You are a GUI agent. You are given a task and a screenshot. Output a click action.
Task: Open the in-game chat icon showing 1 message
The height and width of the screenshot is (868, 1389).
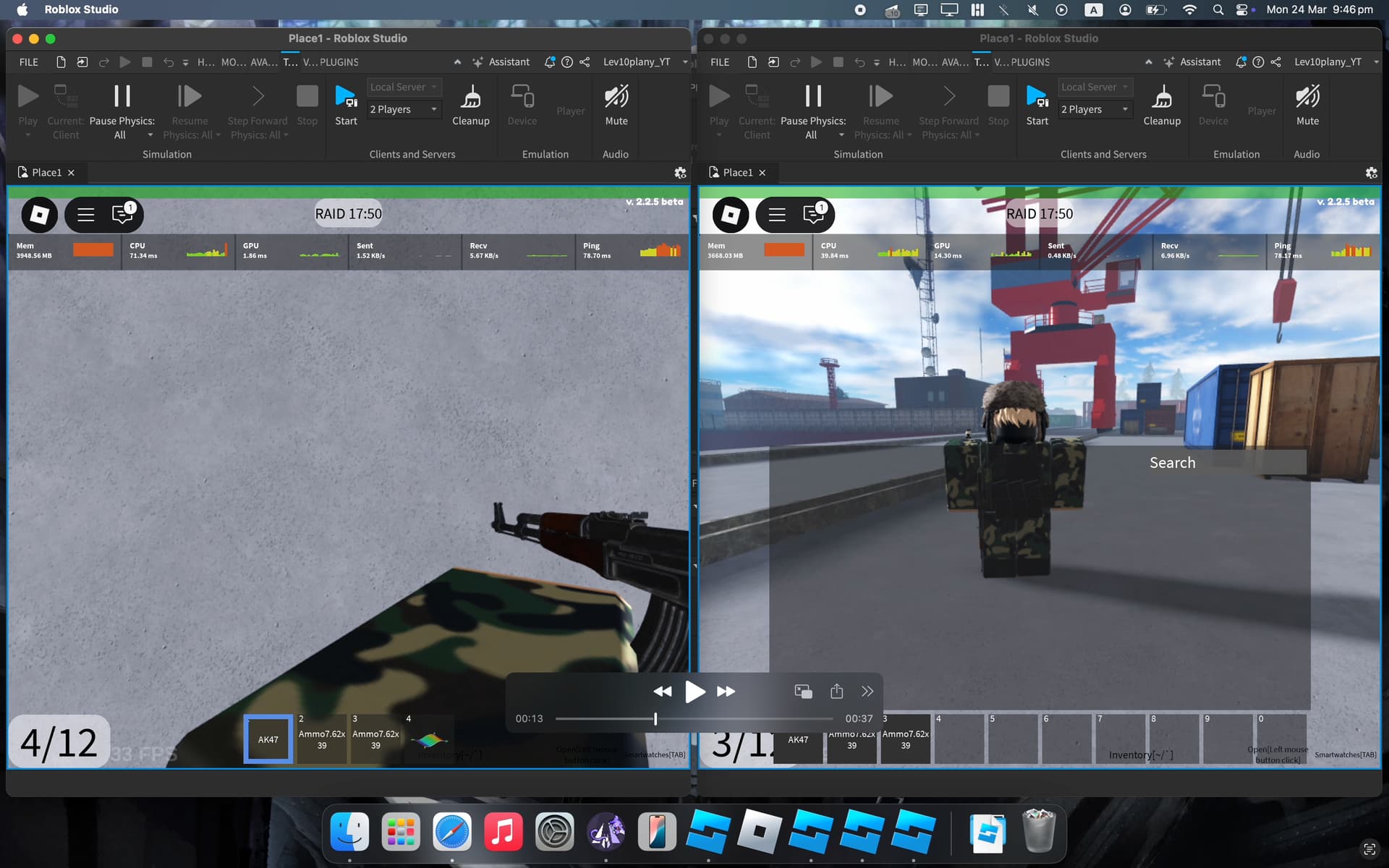122,215
